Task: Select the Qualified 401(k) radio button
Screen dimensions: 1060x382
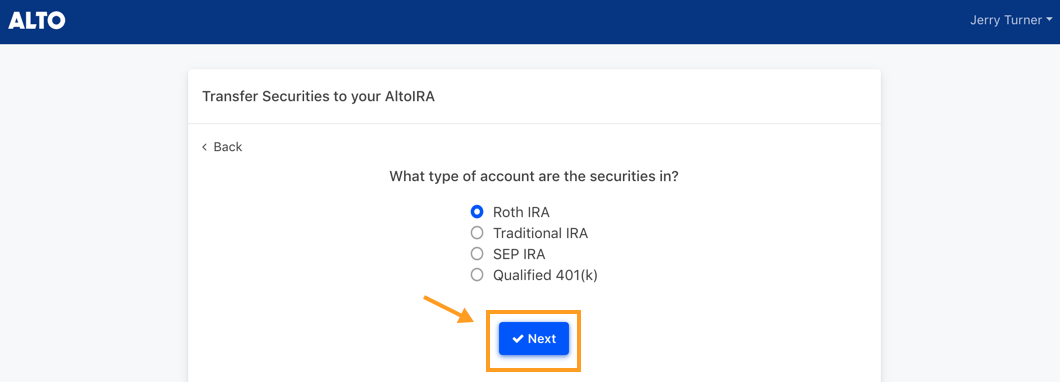Action: tap(477, 275)
